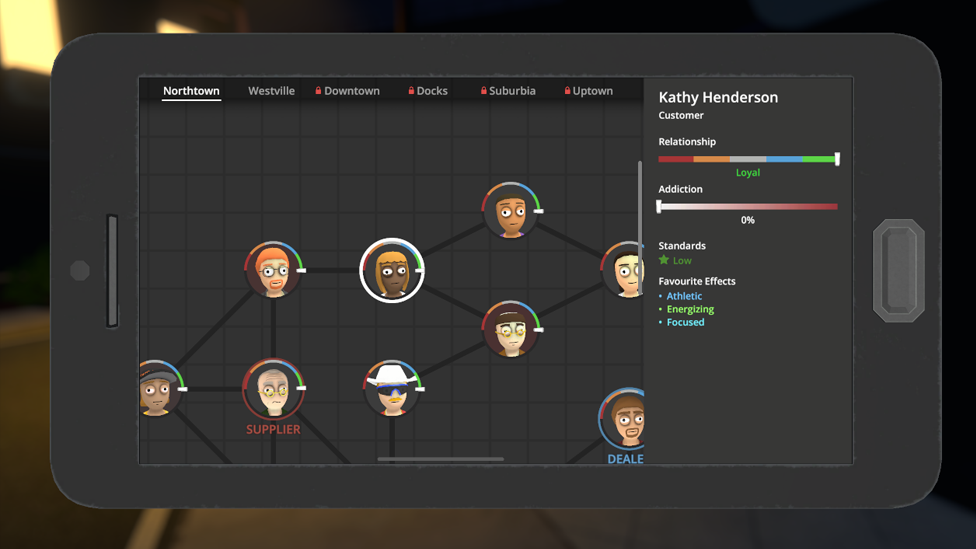Select the white cowboy hat contact avatar

click(x=392, y=388)
